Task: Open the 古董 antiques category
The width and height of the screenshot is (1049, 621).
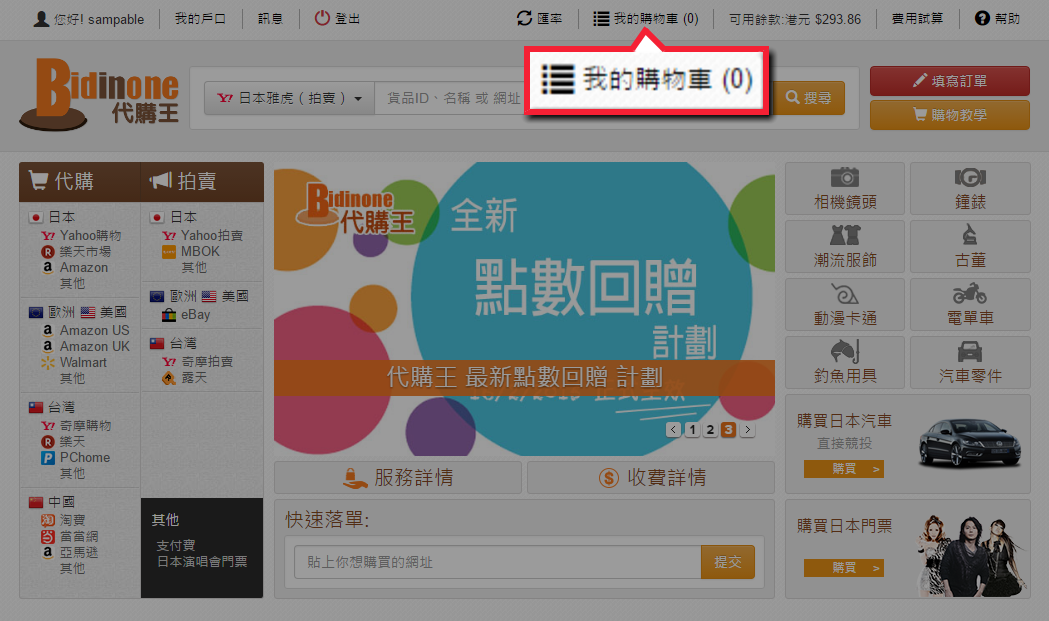Action: click(x=970, y=247)
